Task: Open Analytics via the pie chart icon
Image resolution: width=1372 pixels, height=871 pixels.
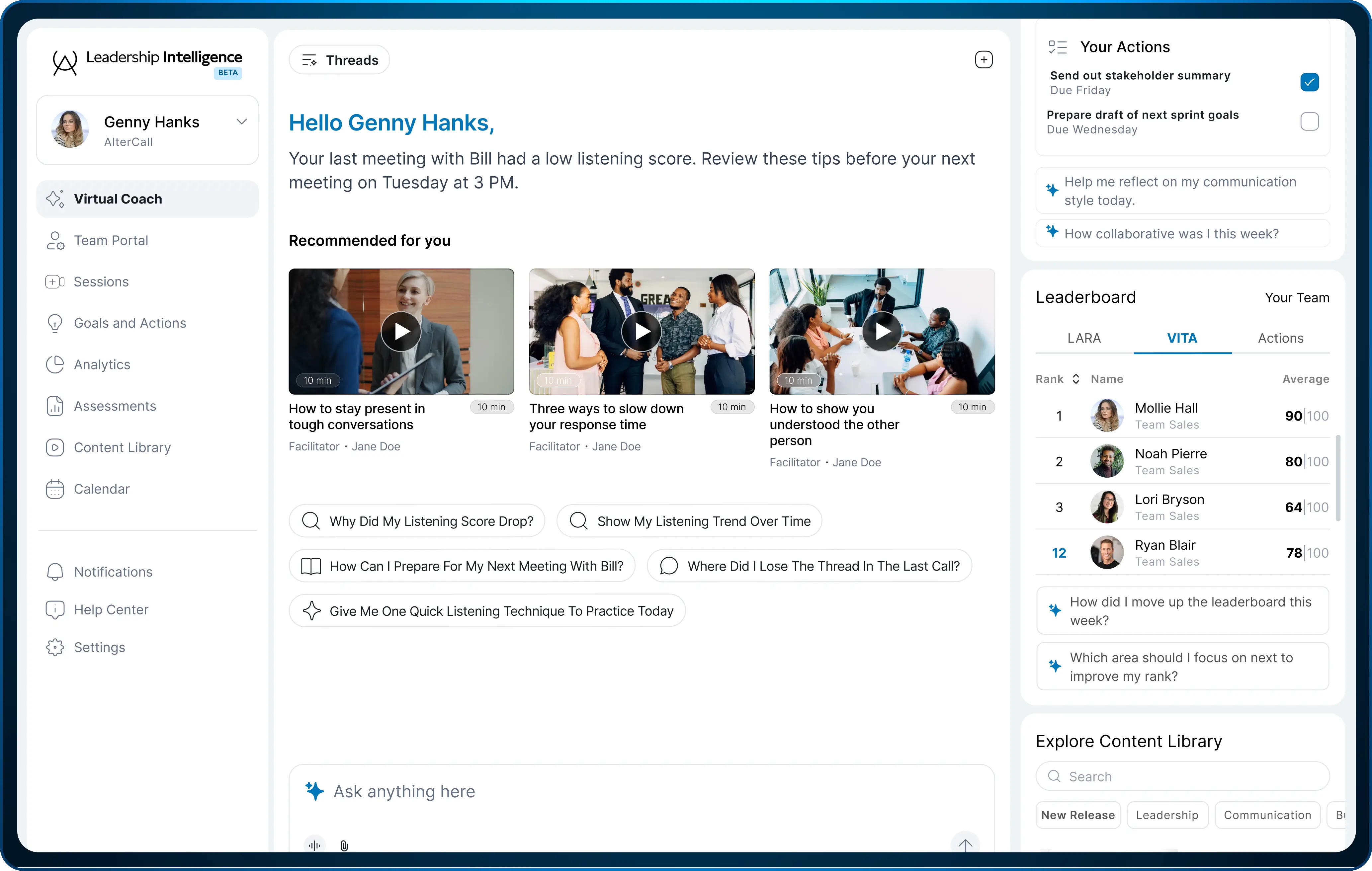Action: (x=55, y=364)
